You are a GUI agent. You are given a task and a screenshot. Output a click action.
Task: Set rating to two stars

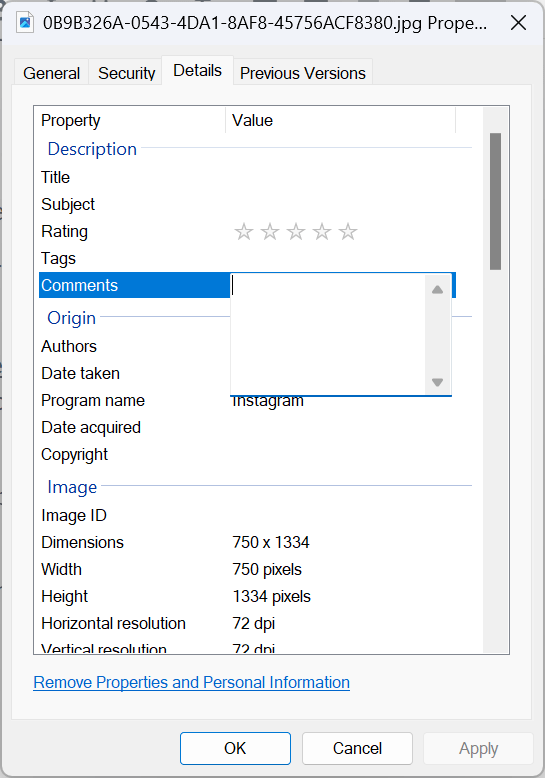270,232
